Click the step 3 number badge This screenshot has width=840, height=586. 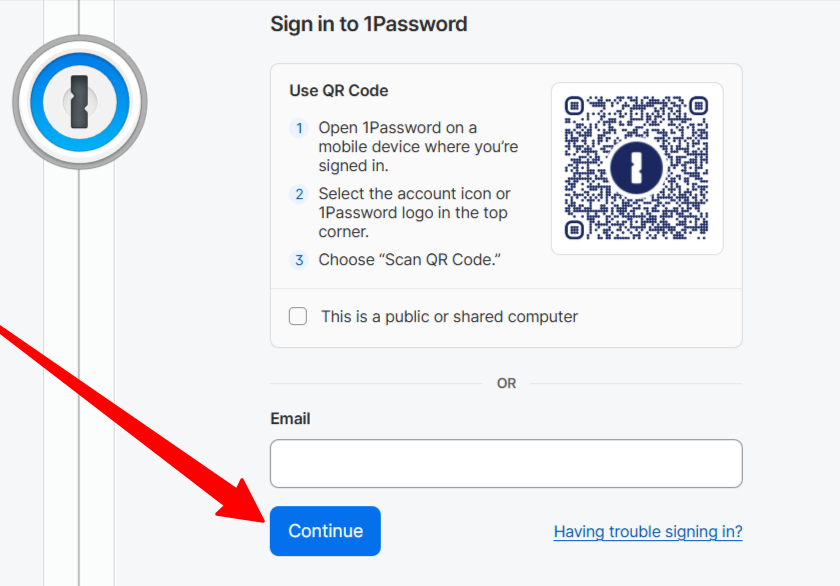click(299, 260)
